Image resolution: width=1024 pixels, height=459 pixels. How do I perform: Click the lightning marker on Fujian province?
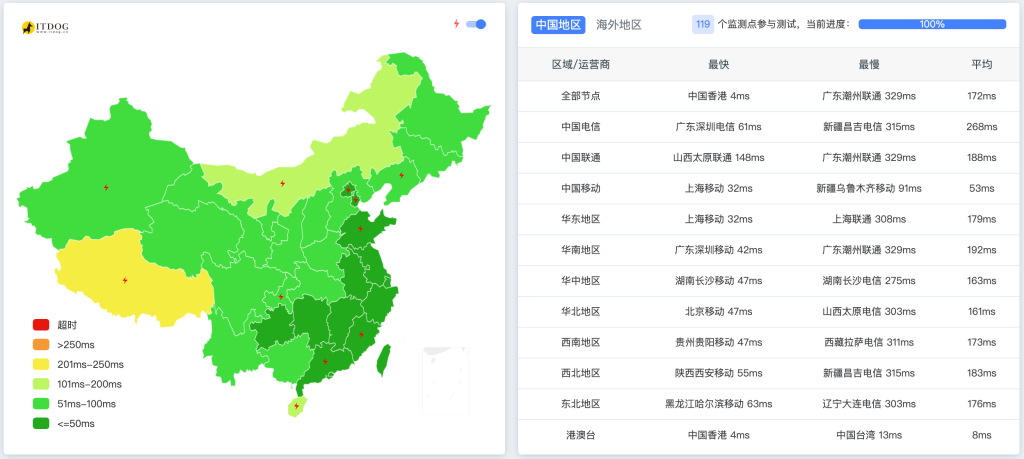[x=362, y=335]
